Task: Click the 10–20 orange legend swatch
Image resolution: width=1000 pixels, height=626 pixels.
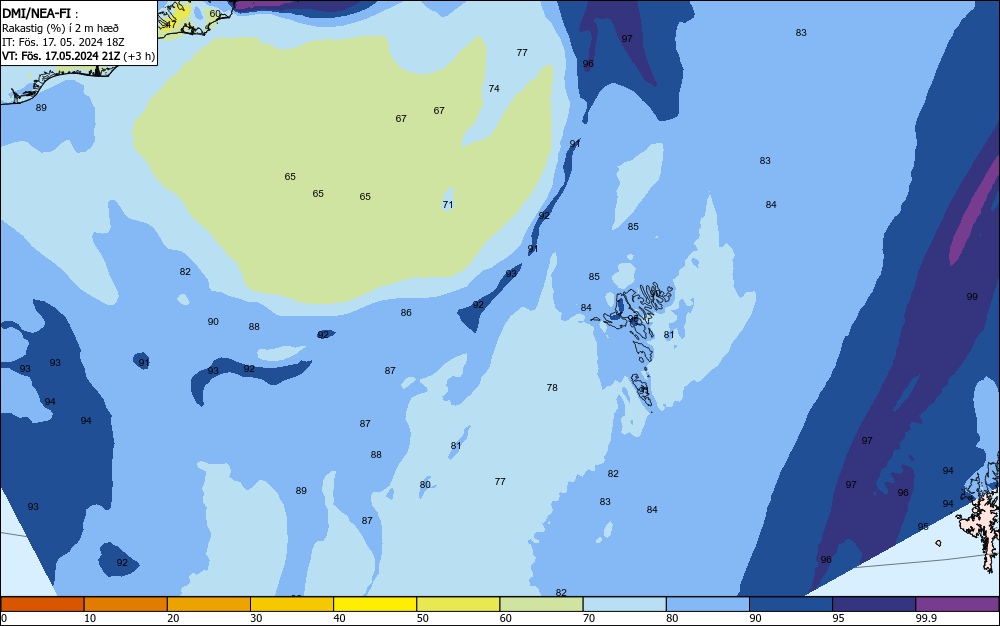Action: point(126,604)
